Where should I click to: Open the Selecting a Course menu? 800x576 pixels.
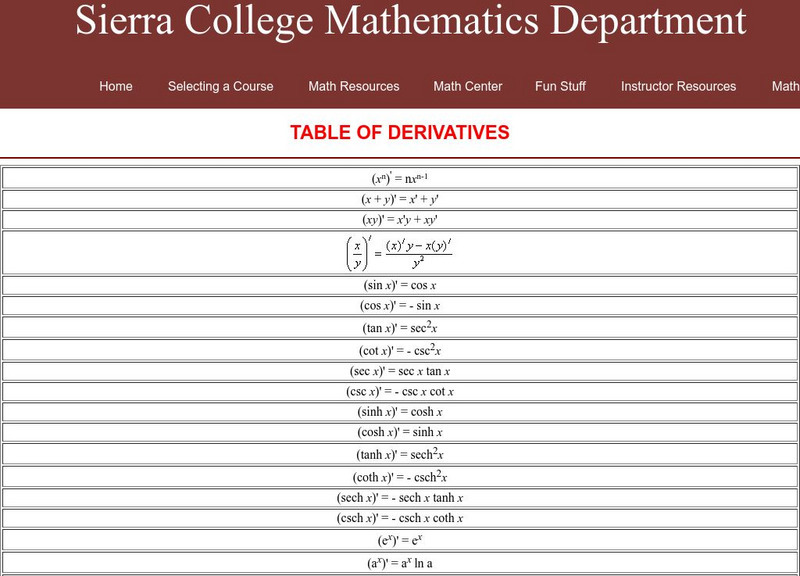[x=220, y=86]
